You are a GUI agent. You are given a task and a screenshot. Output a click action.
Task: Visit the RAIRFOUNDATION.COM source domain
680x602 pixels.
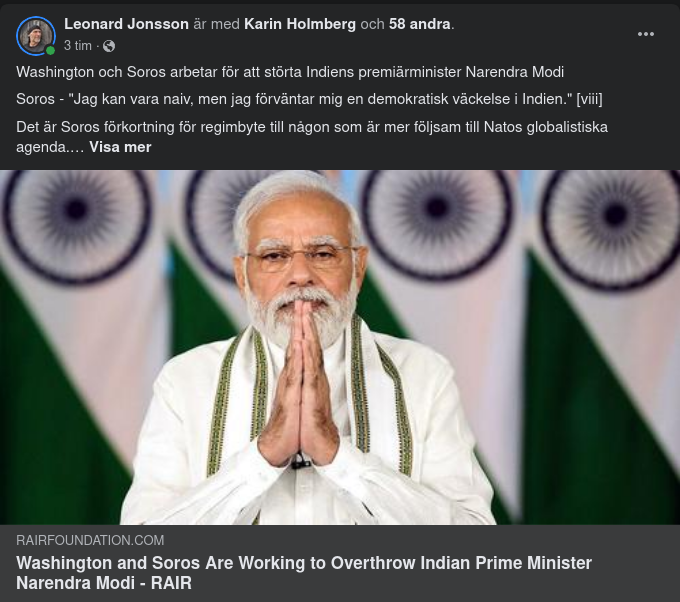pyautogui.click(x=90, y=540)
